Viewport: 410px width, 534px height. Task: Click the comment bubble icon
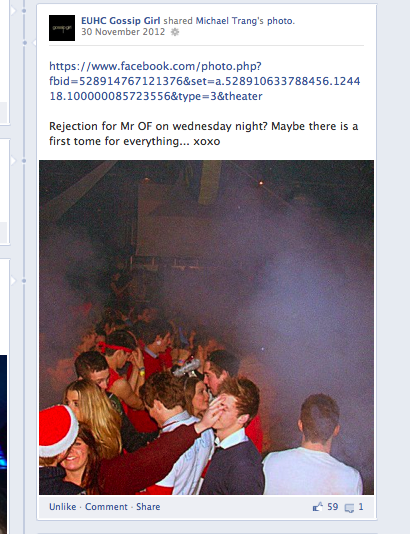(x=349, y=508)
